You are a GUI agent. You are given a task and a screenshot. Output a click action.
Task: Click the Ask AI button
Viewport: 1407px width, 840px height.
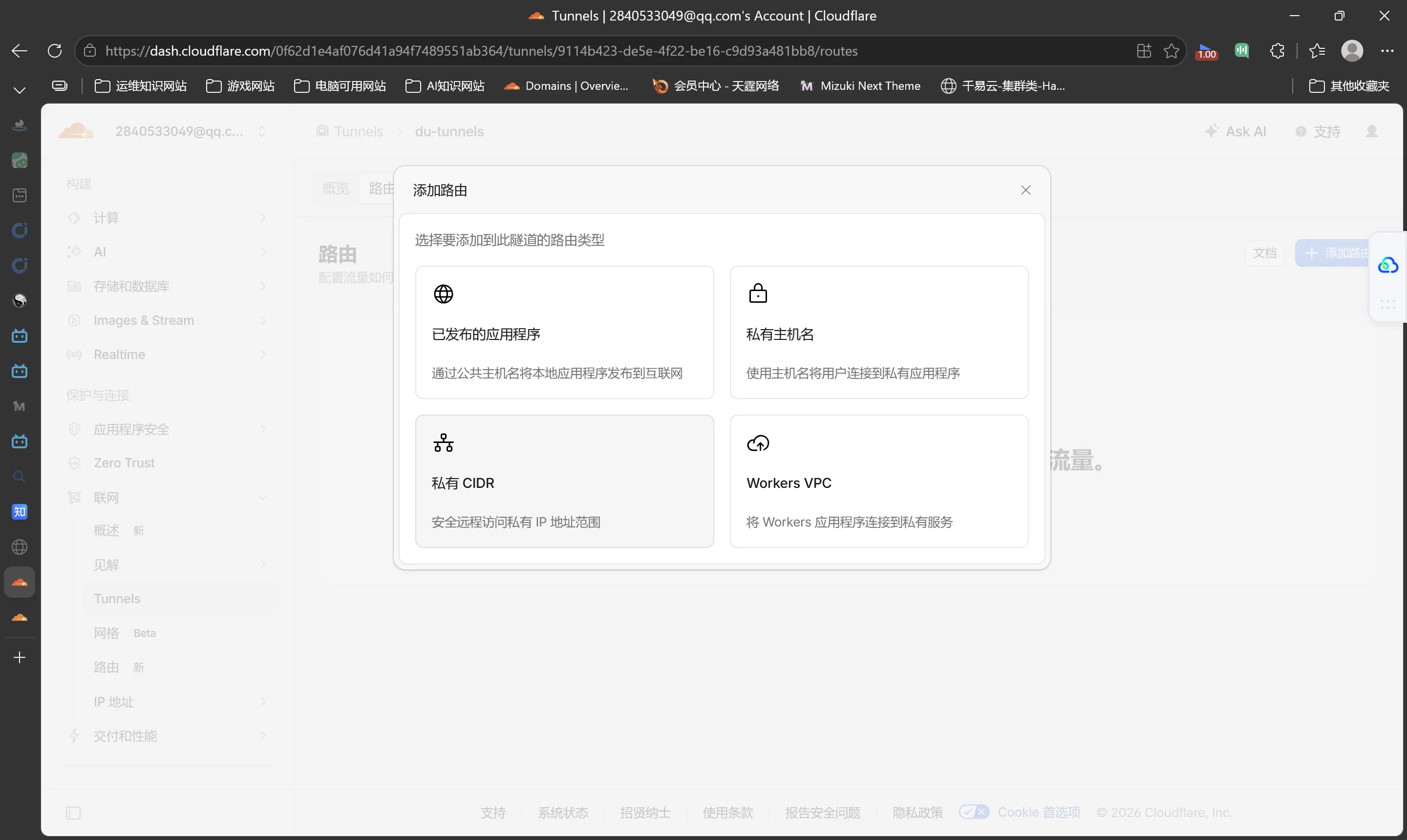pos(1236,131)
